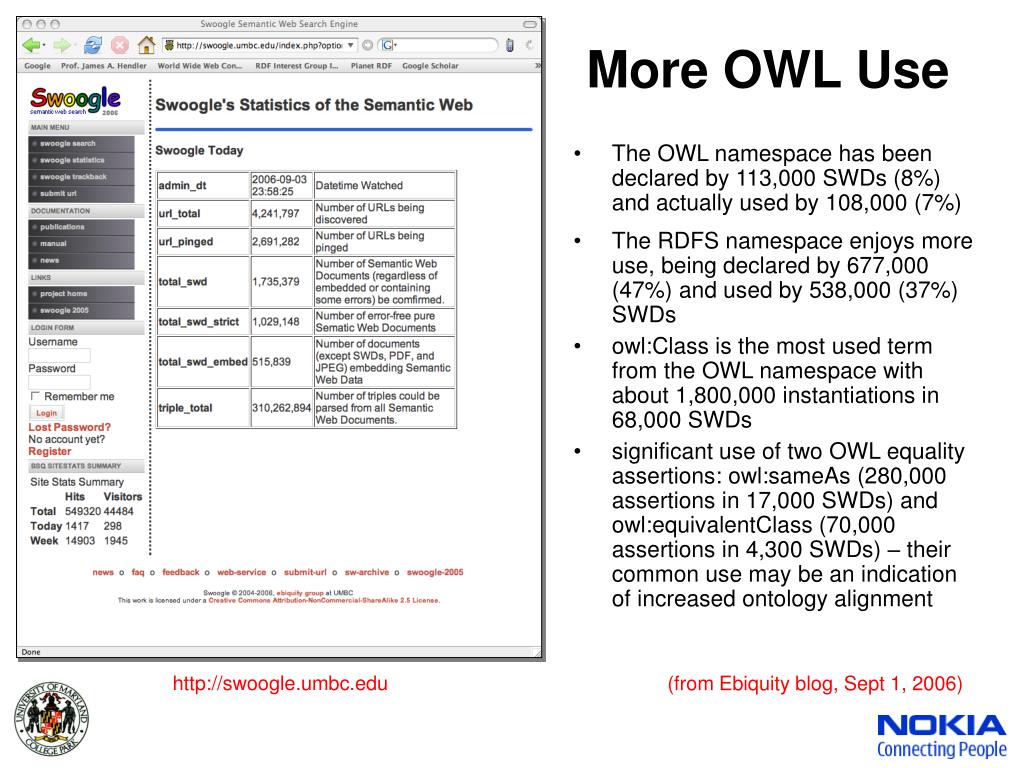Click the footer web-service link
Image resolution: width=1024 pixels, height=768 pixels.
pos(242,572)
